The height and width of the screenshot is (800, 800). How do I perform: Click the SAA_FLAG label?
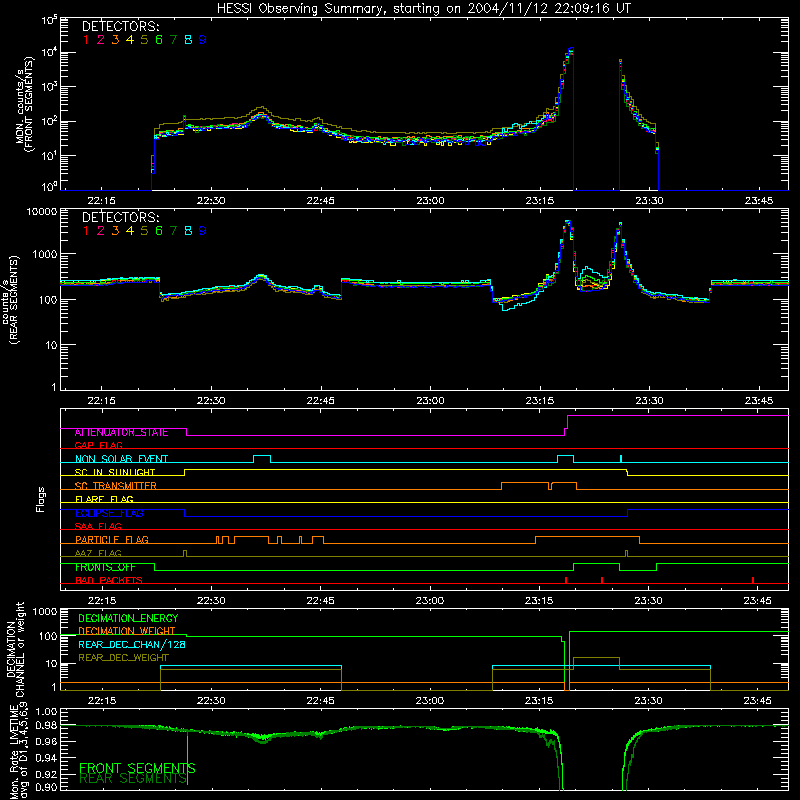click(98, 526)
